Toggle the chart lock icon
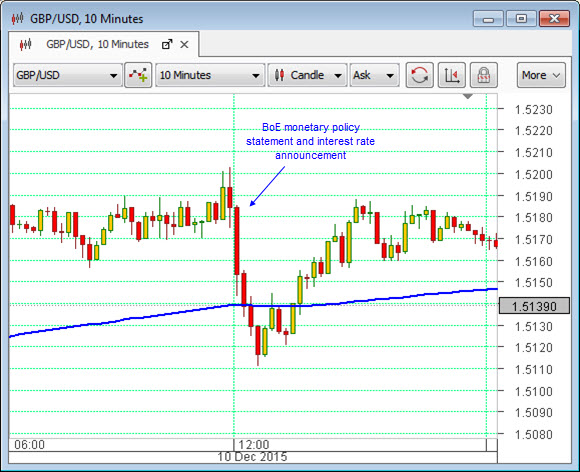The image size is (580, 472). coord(483,75)
